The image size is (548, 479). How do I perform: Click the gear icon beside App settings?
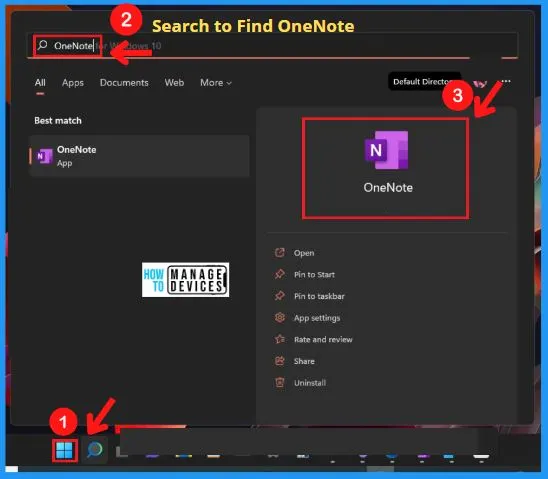(x=280, y=317)
